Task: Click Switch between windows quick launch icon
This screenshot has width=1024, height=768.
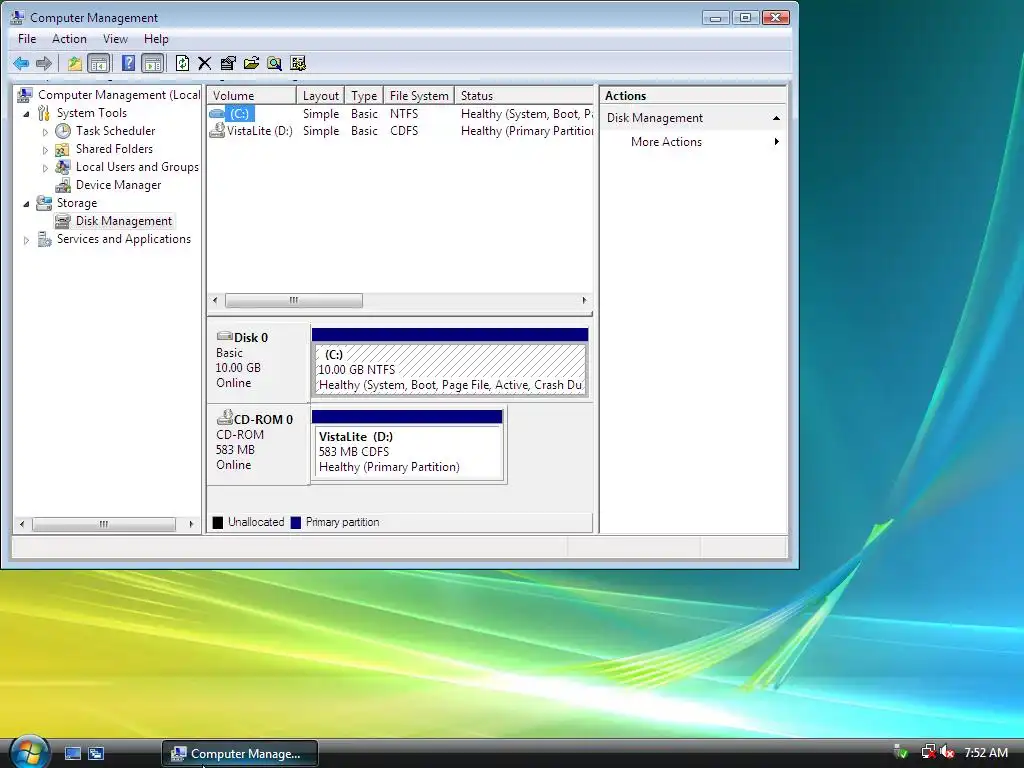Action: tap(96, 754)
